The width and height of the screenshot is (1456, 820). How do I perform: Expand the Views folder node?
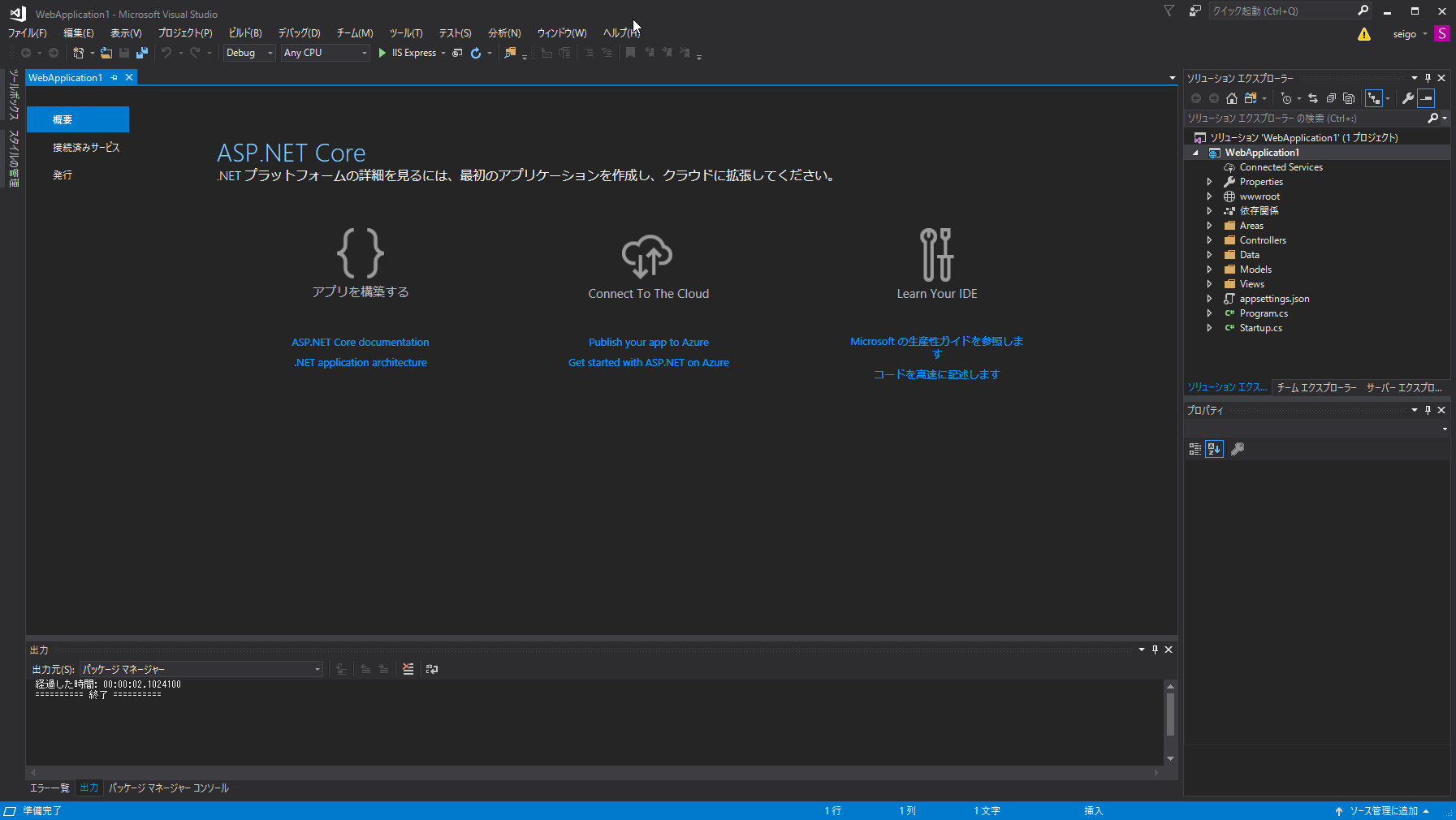(1210, 283)
